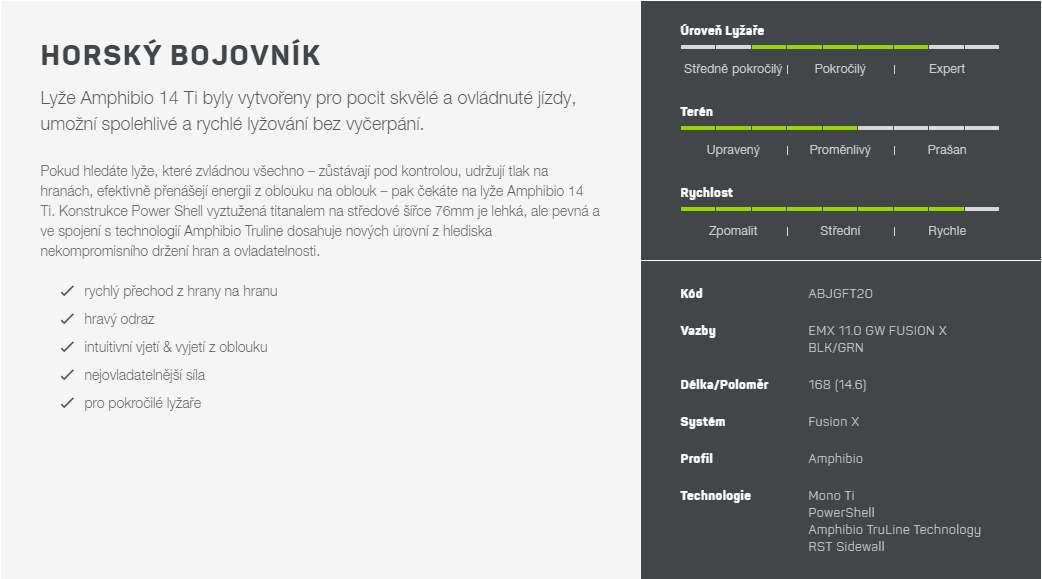Click the 'Úroveň Lyžaře' level bar
1042x579 pixels.
(x=839, y=47)
